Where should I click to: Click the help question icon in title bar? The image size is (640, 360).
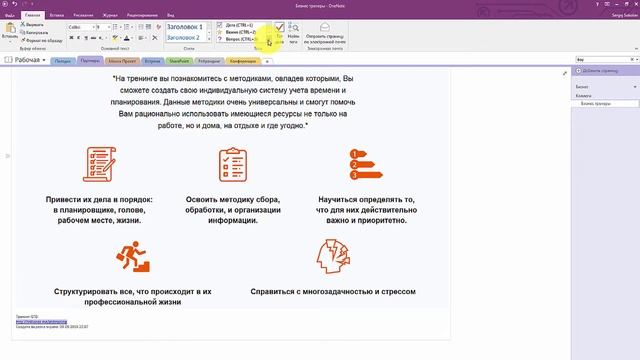(597, 4)
